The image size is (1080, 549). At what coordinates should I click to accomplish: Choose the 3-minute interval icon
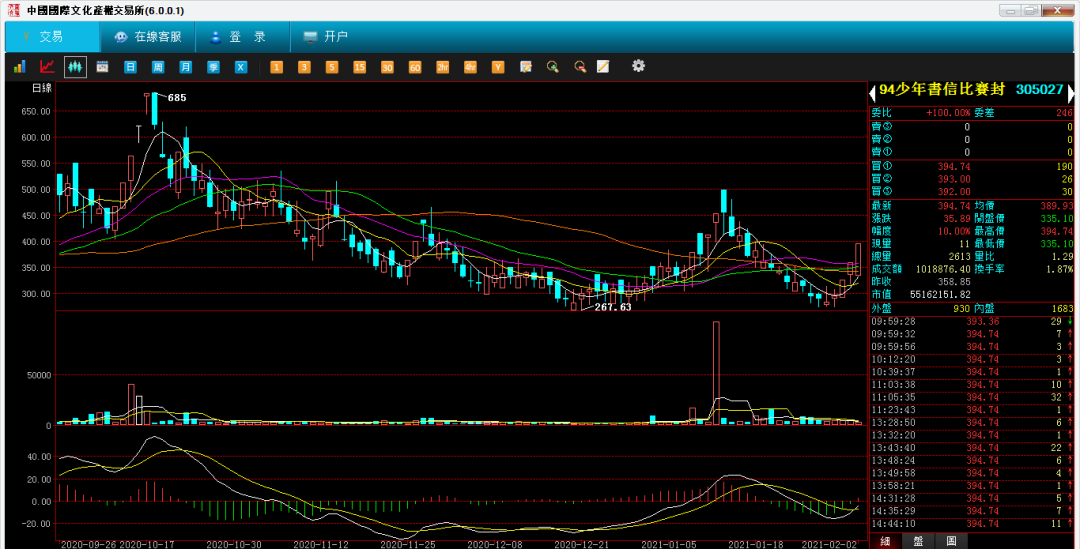point(304,67)
